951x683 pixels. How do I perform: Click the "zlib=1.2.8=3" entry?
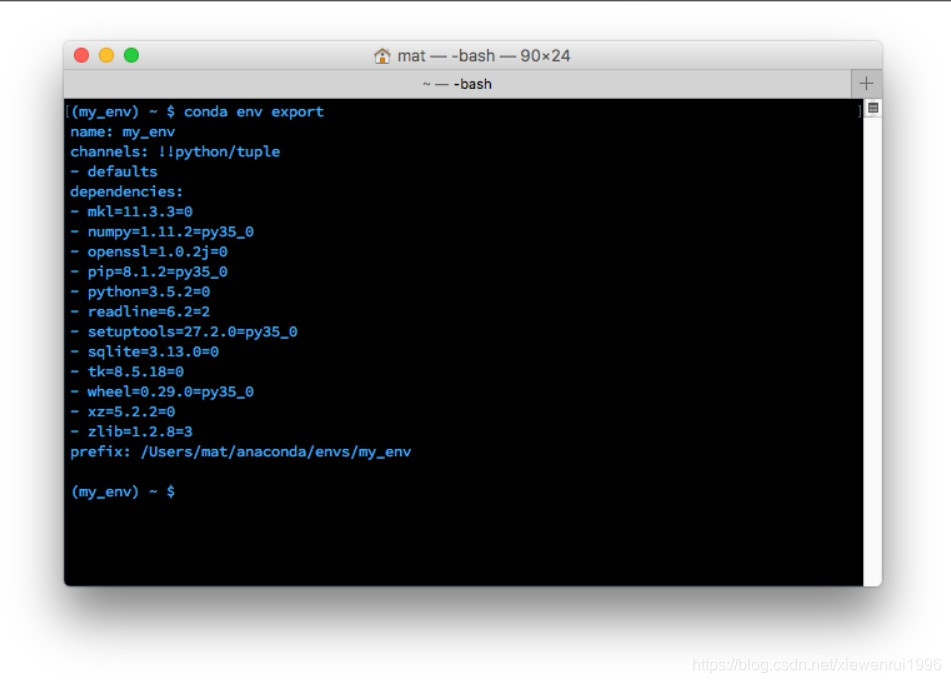click(140, 432)
